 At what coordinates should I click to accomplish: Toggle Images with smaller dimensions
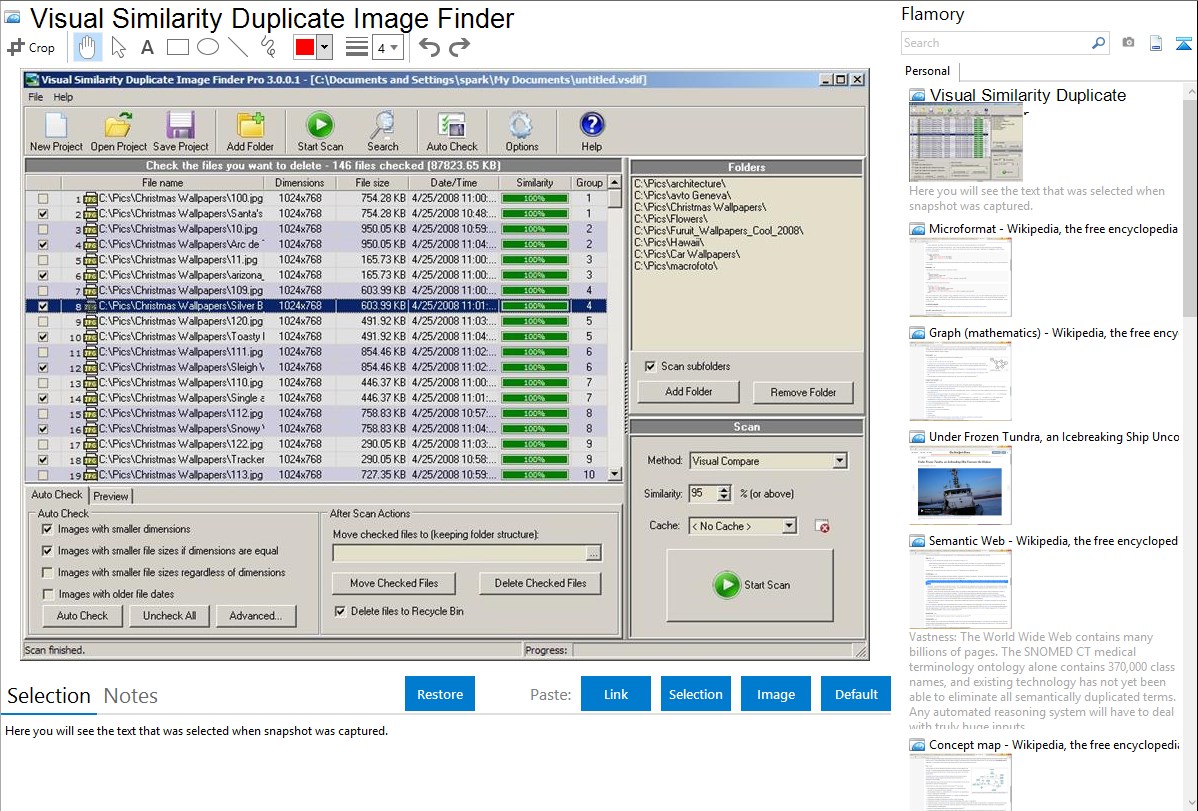point(47,529)
